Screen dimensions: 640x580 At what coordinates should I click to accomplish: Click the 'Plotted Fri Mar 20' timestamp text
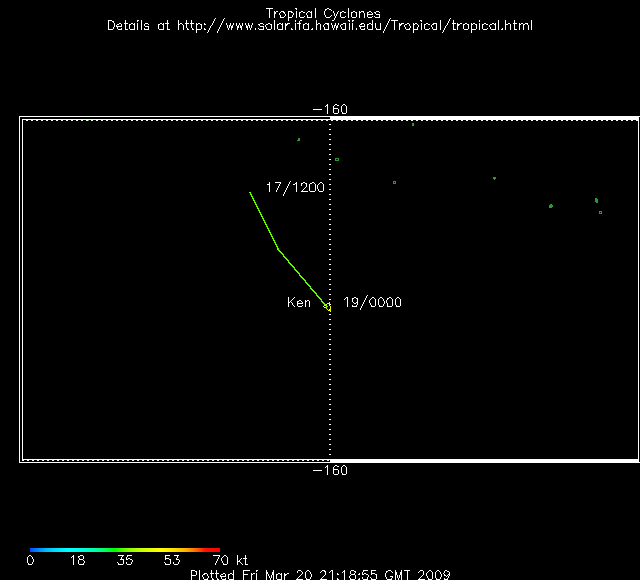(320, 575)
